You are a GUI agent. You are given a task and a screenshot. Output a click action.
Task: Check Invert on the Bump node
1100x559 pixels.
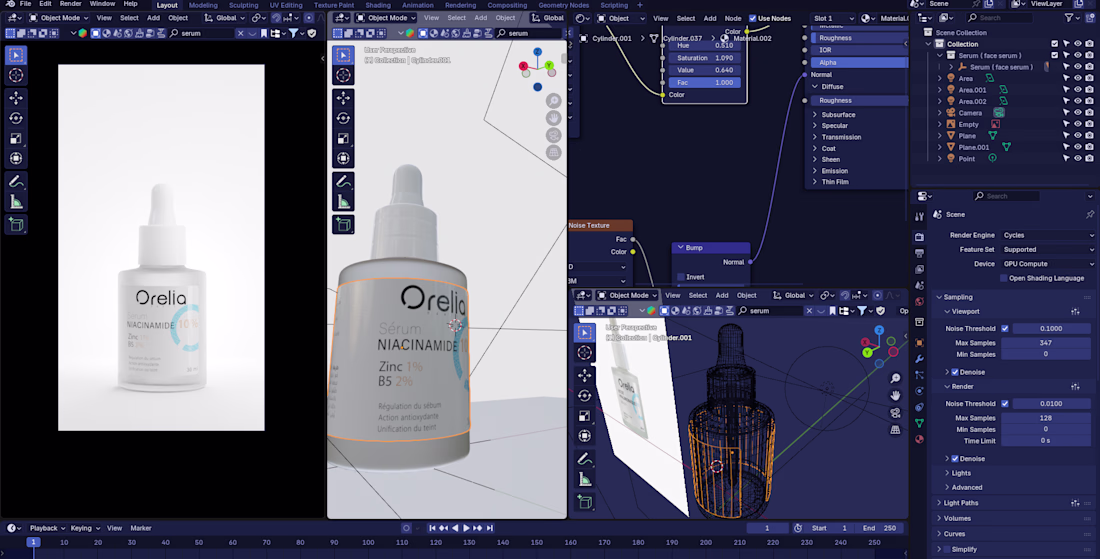680,277
